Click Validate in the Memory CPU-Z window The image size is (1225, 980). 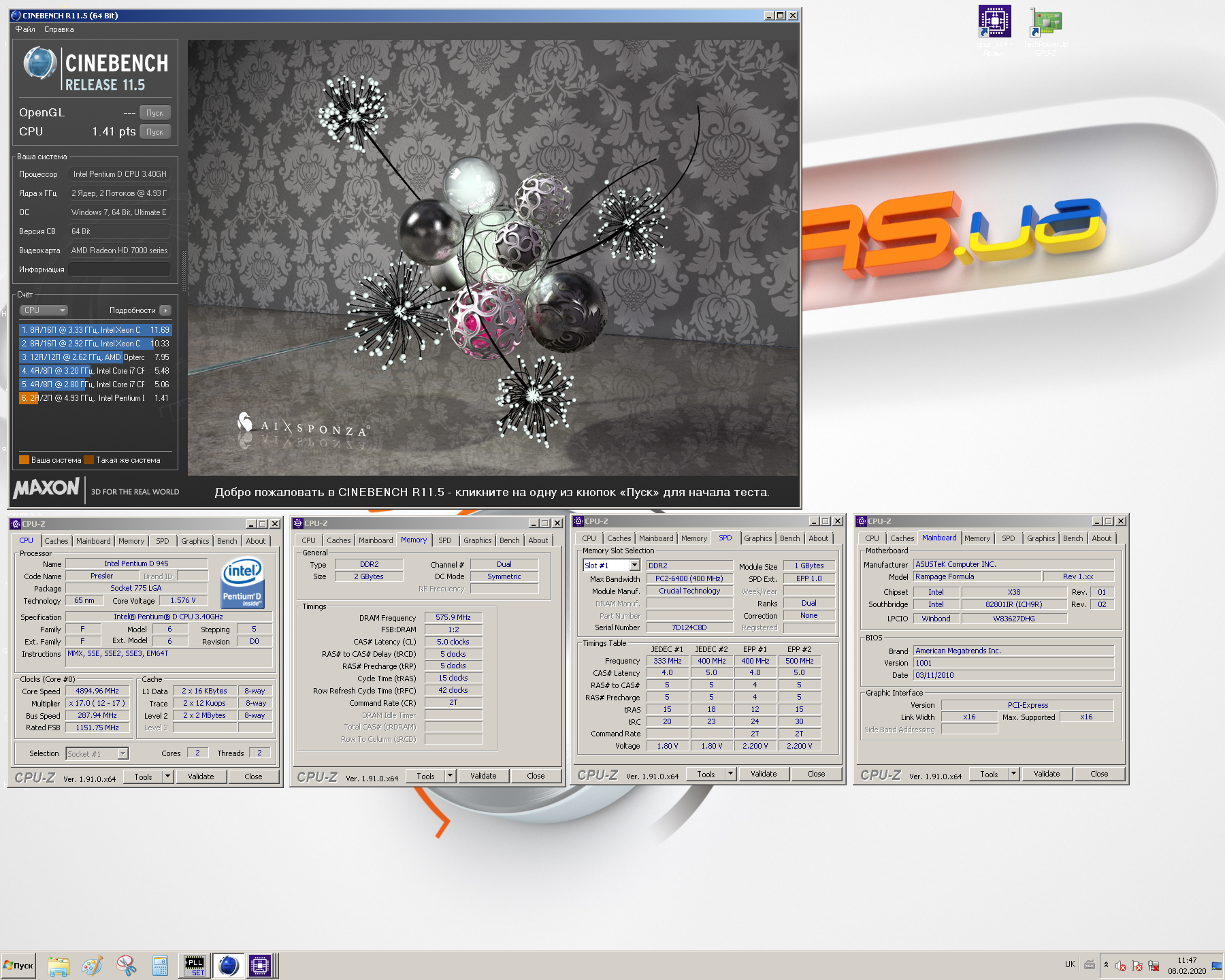483,776
